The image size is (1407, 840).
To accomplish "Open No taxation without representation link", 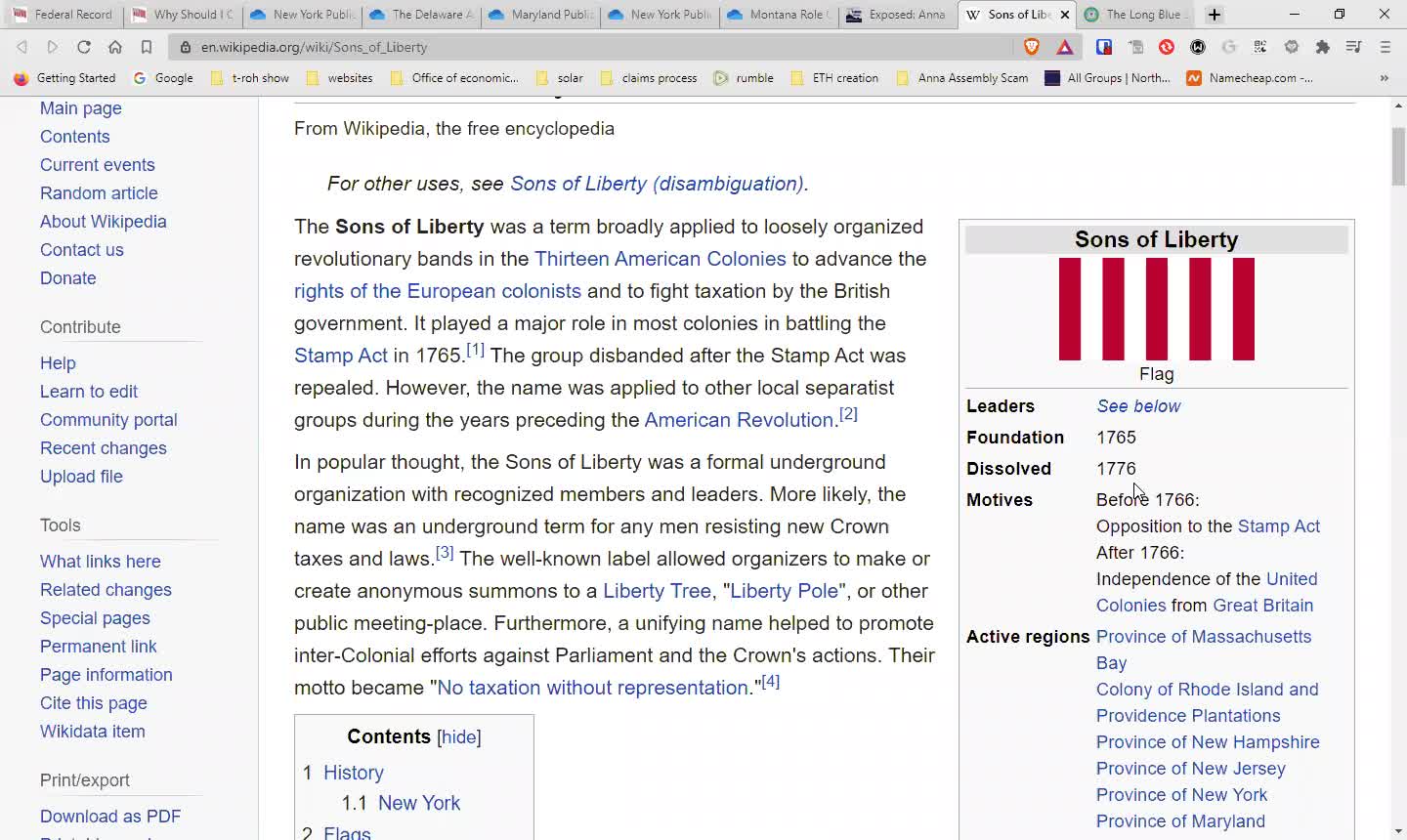I will coord(592,688).
